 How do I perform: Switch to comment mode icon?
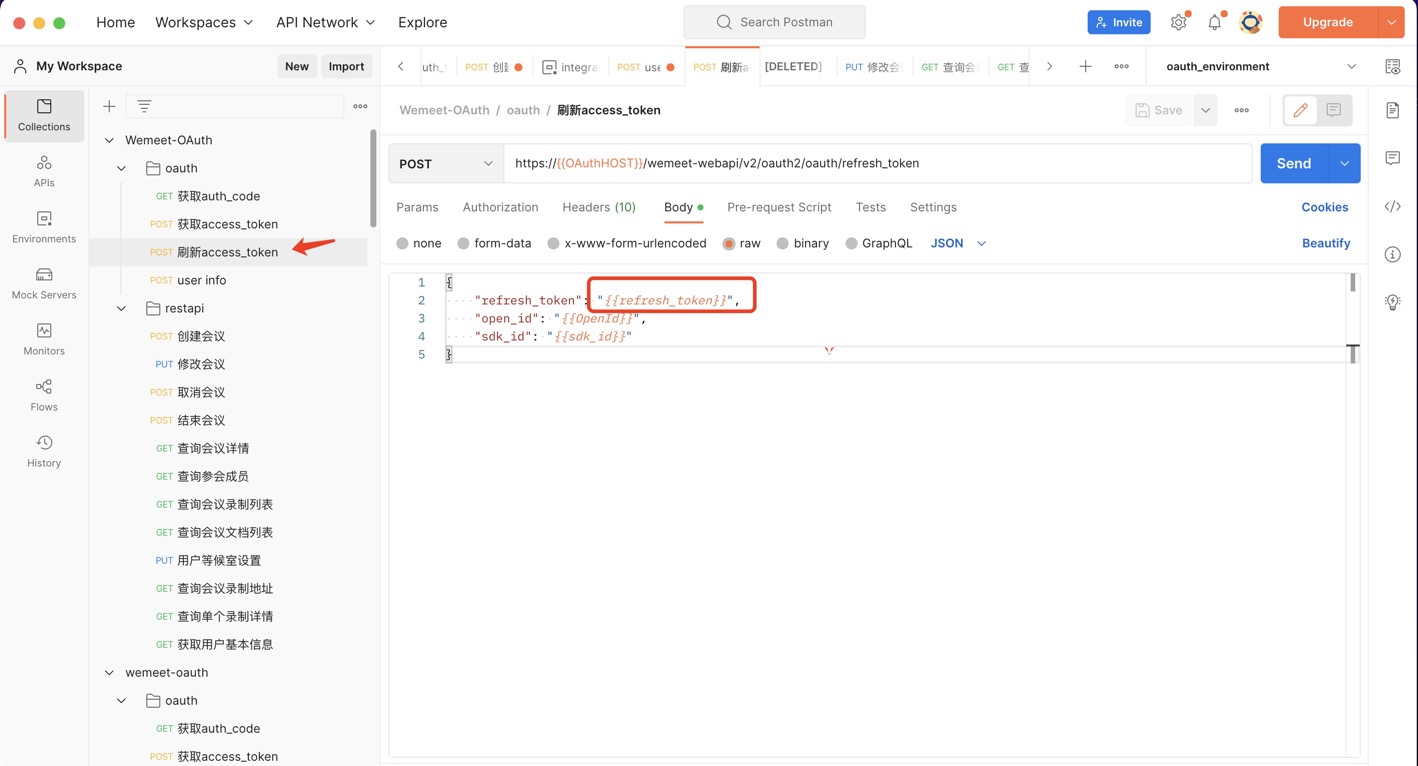click(x=1334, y=110)
